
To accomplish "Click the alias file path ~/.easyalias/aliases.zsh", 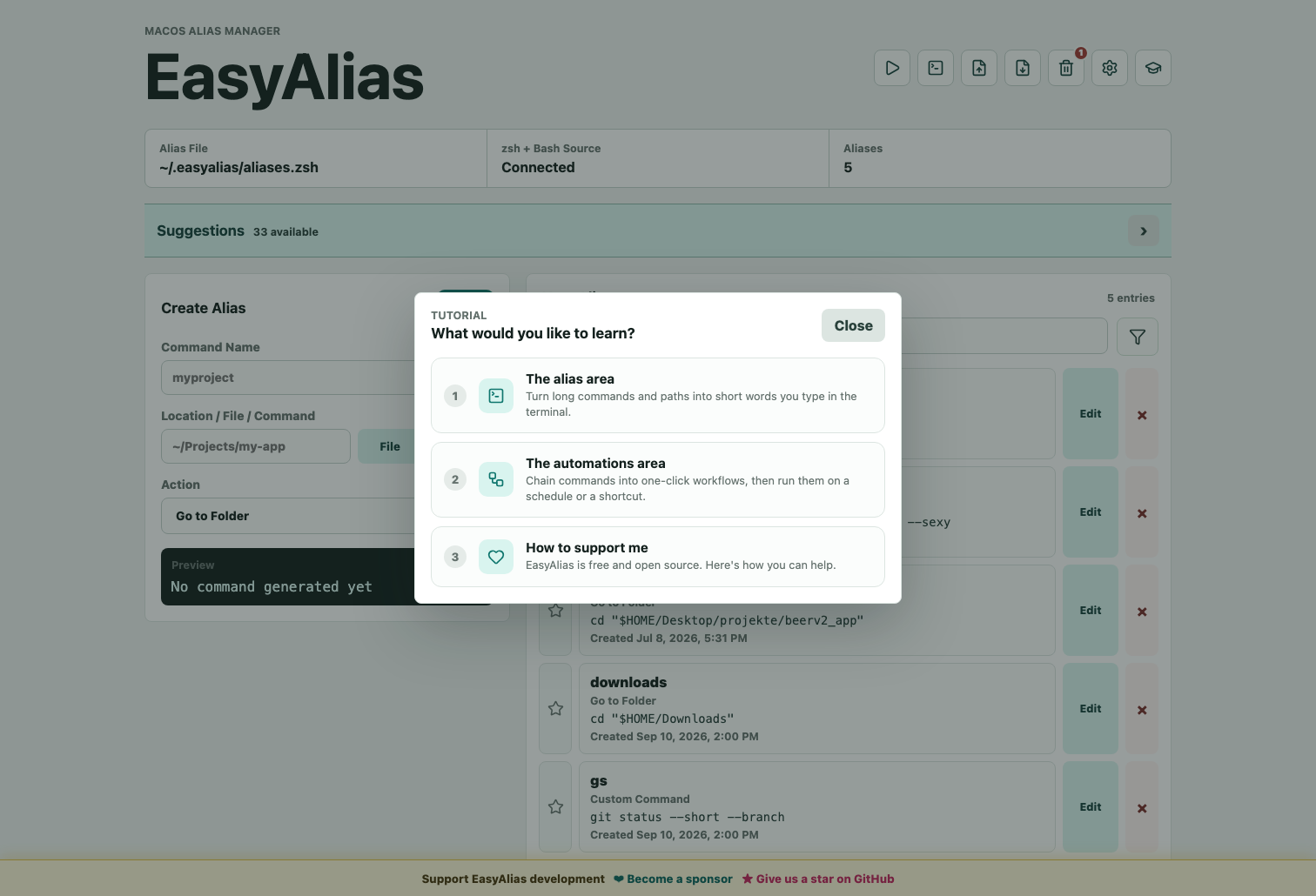I will pyautogui.click(x=238, y=168).
